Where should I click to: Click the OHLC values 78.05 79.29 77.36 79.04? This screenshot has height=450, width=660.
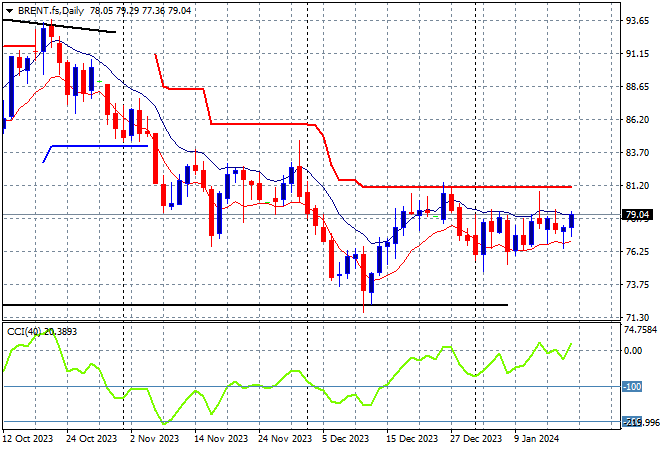pos(141,11)
